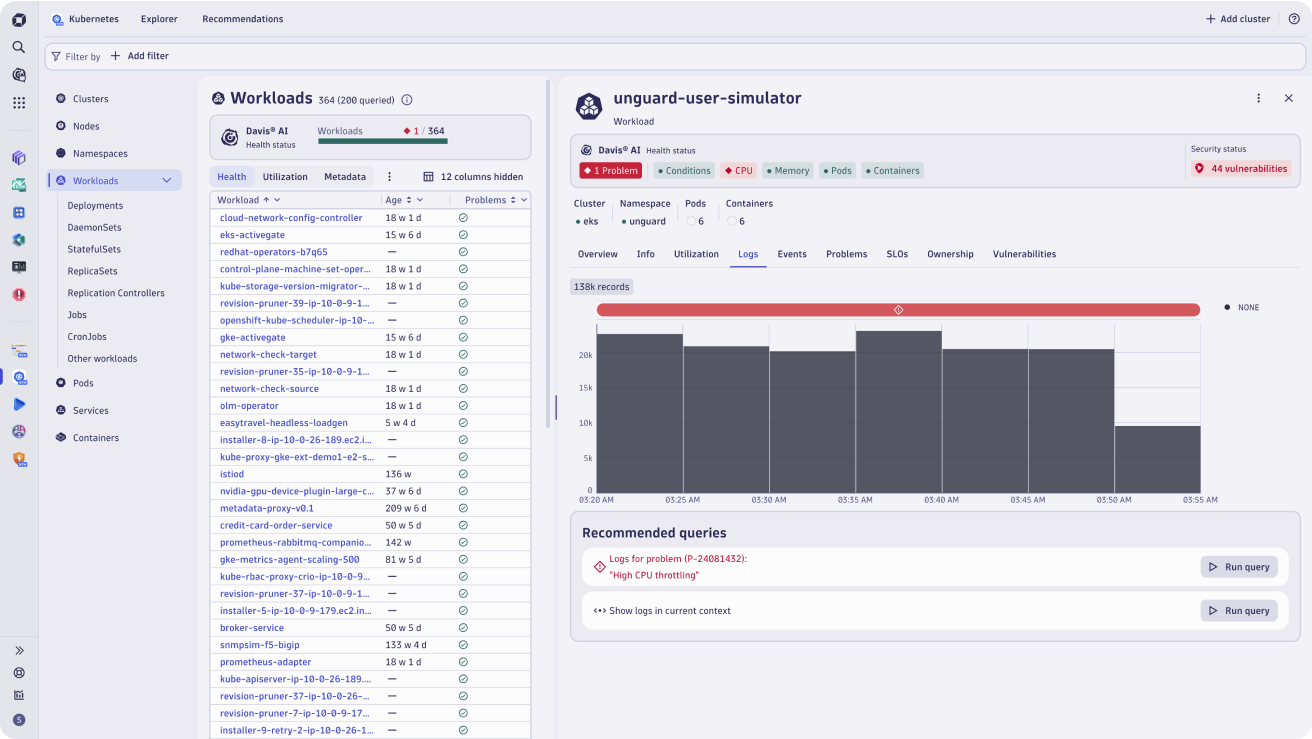Viewport: 1312px width, 739px height.
Task: Open the 12 columns hidden selector
Action: [473, 177]
